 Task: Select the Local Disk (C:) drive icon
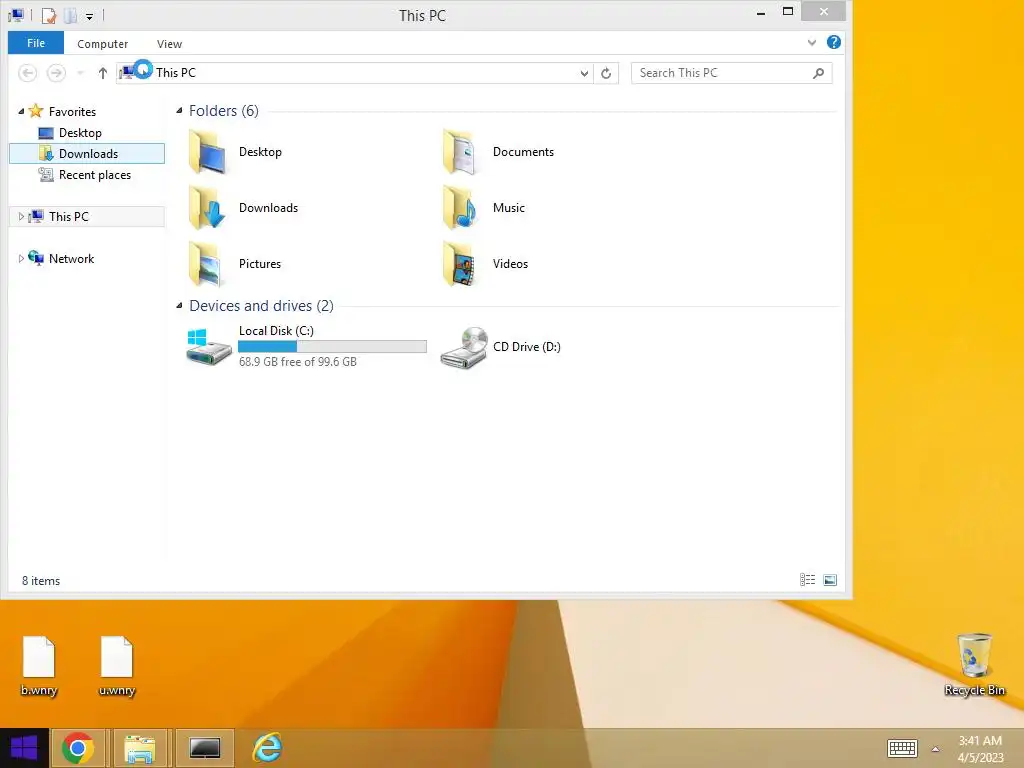click(208, 347)
